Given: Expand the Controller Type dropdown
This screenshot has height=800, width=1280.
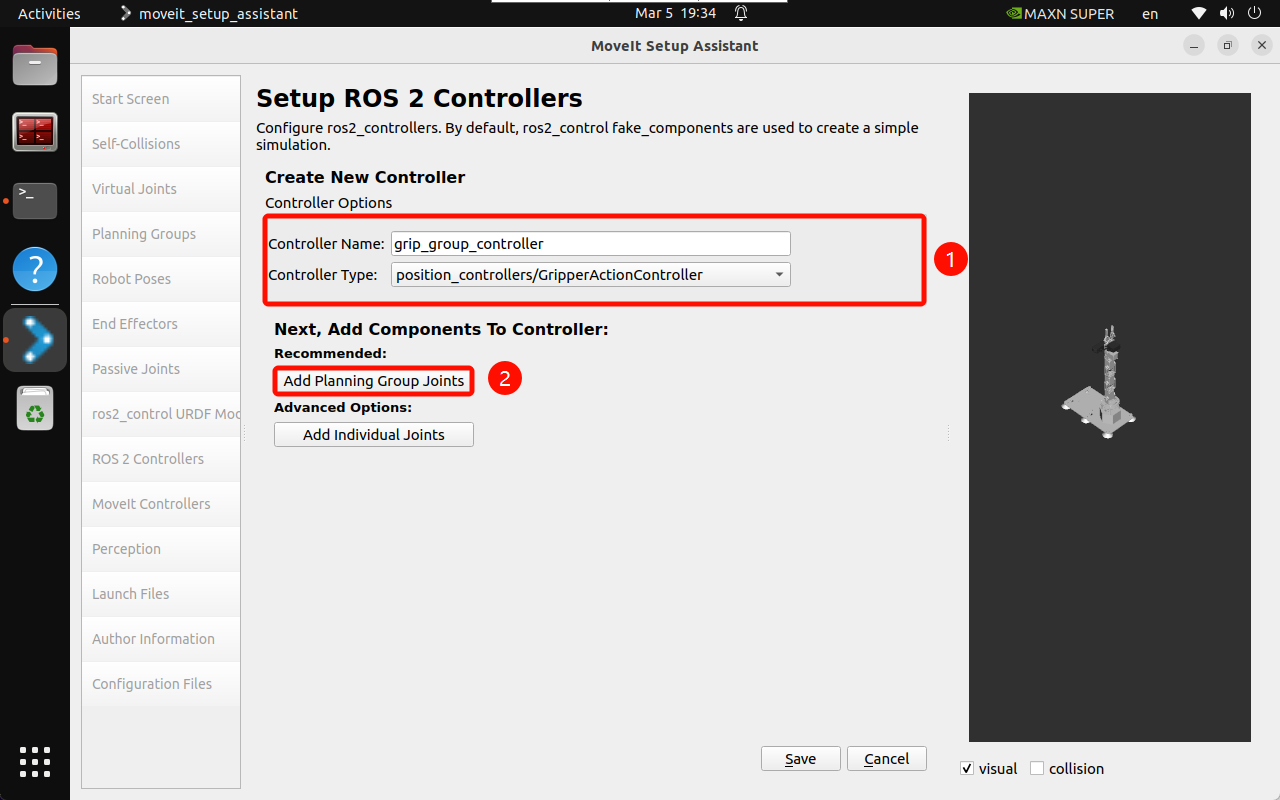Looking at the screenshot, I should point(590,274).
